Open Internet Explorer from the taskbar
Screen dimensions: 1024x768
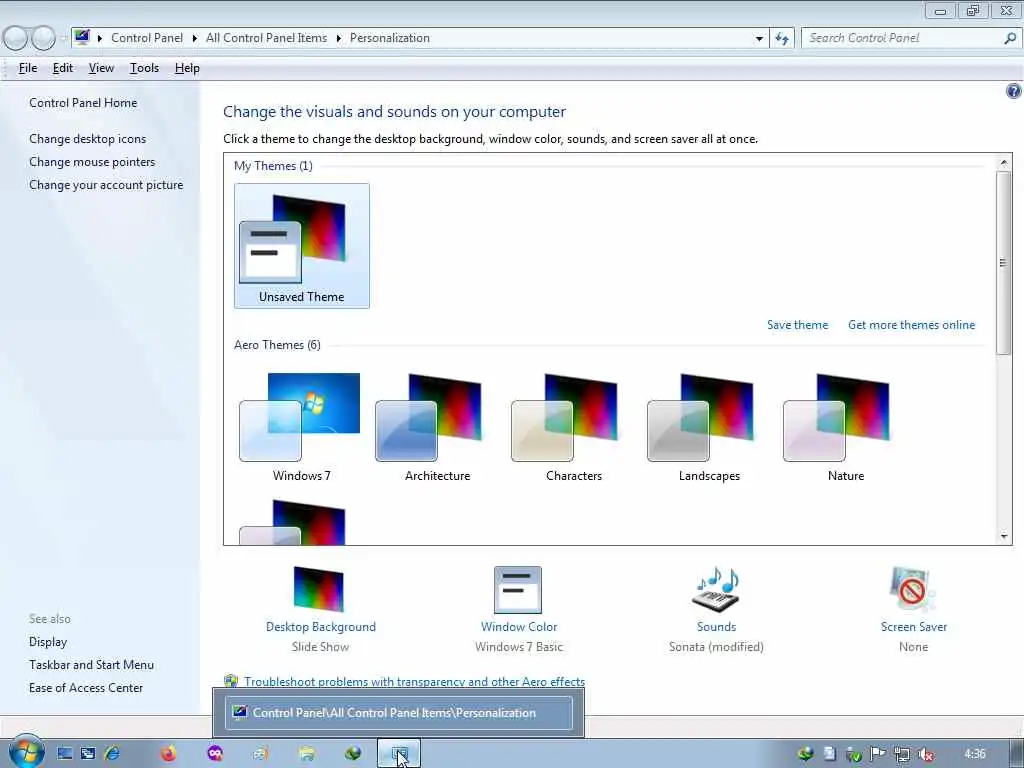click(x=112, y=754)
